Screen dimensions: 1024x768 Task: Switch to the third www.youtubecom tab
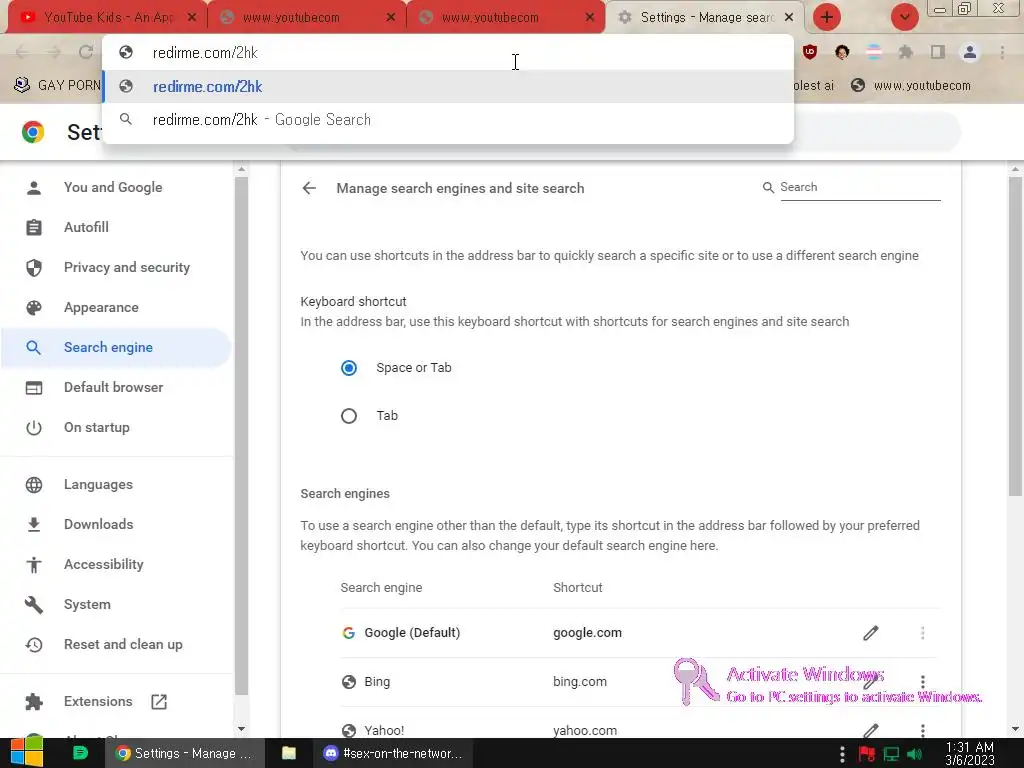point(506,18)
